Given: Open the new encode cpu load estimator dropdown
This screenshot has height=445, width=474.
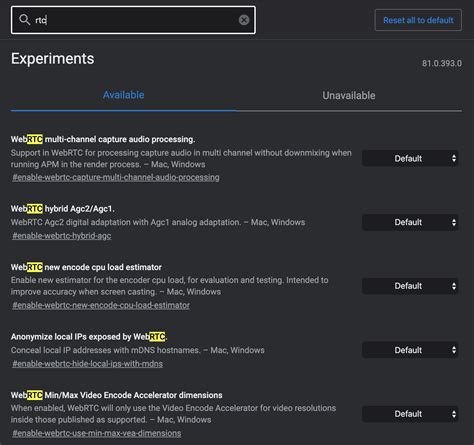Looking at the screenshot, I should click(410, 286).
